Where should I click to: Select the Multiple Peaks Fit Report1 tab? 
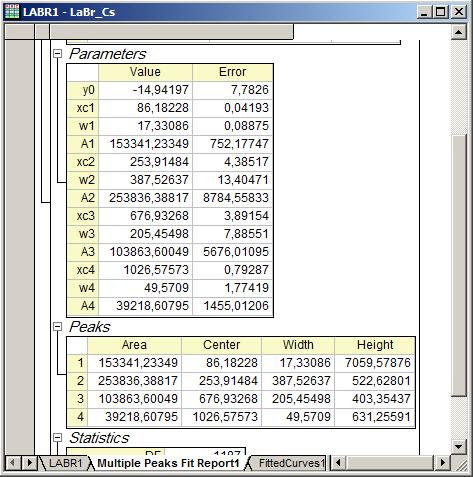click(168, 463)
